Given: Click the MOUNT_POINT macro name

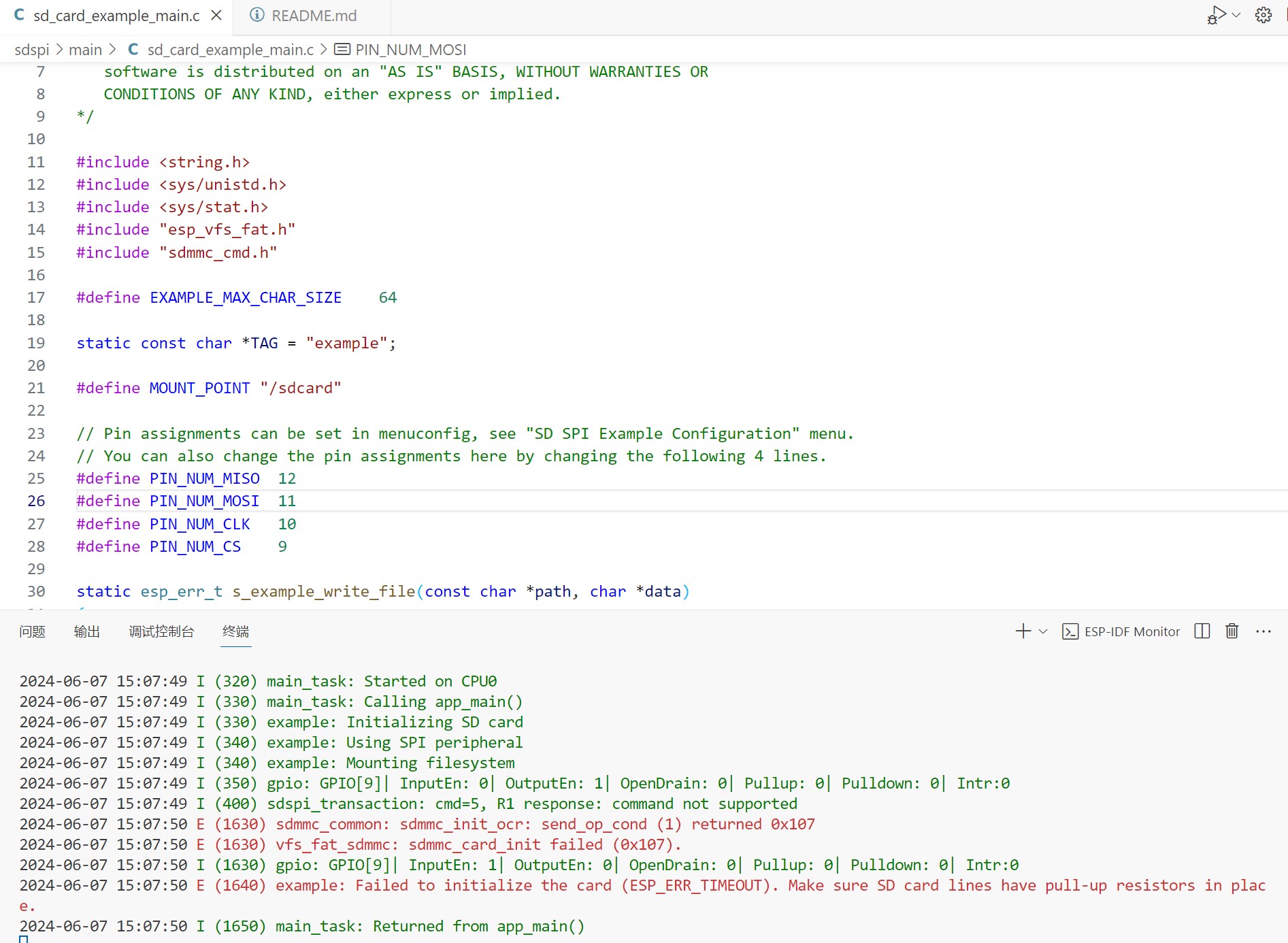Looking at the screenshot, I should click(x=199, y=388).
